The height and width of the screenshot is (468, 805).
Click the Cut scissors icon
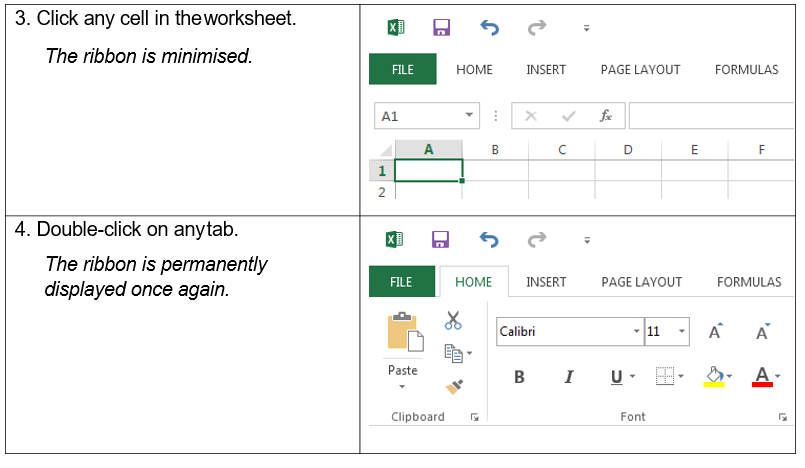point(453,320)
